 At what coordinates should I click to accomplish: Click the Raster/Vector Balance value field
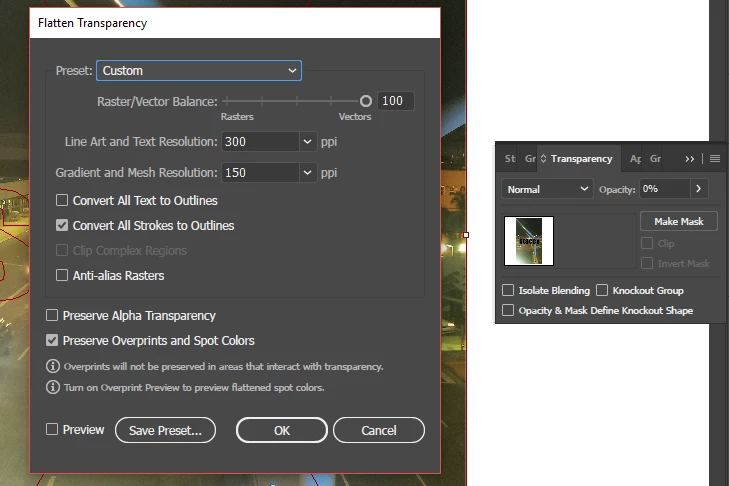(395, 101)
